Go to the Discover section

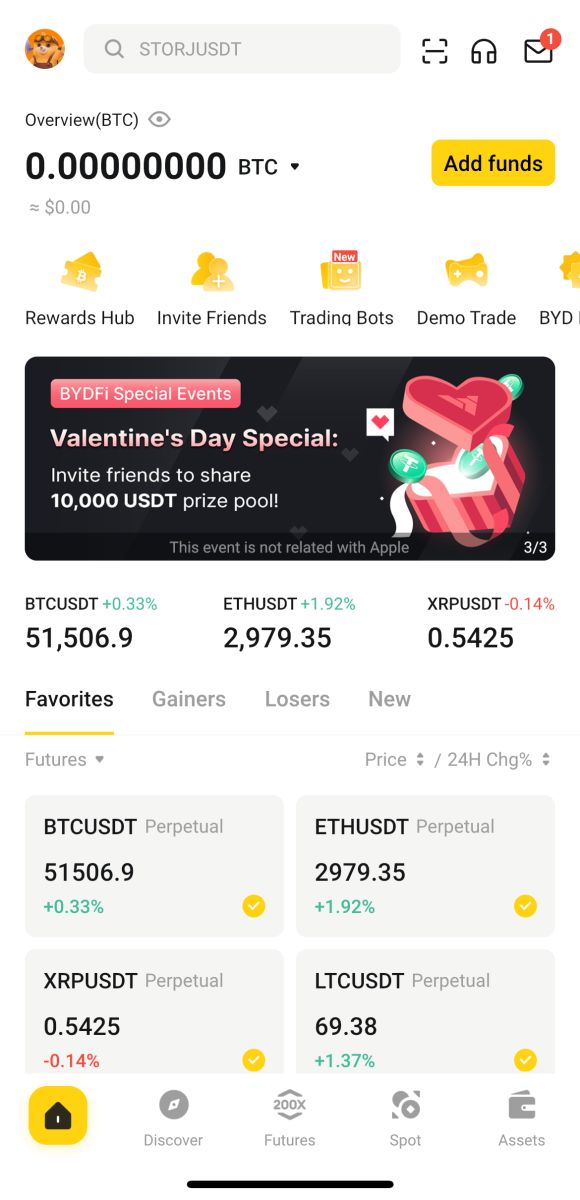[173, 1117]
